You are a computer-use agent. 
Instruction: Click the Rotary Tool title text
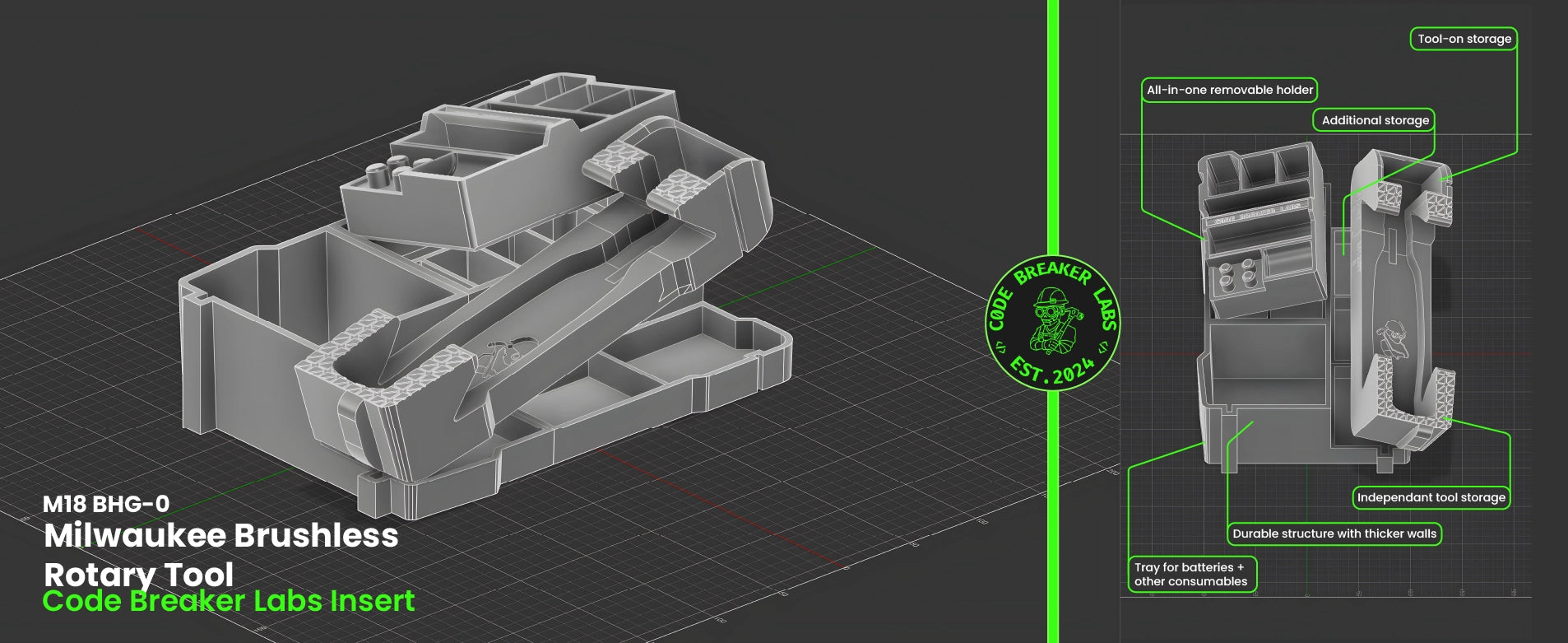coord(138,573)
